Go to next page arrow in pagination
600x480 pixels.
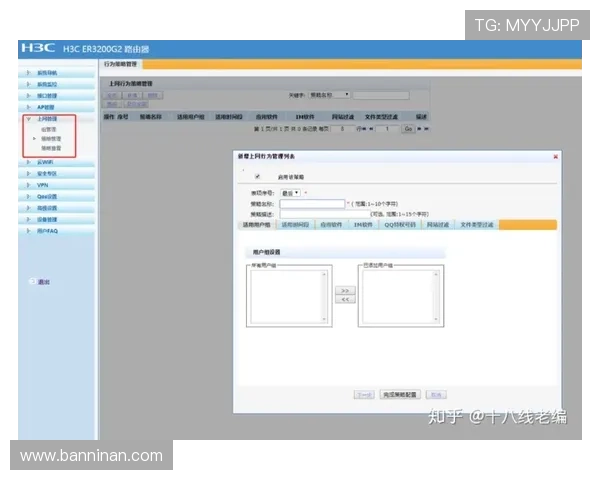pos(420,128)
